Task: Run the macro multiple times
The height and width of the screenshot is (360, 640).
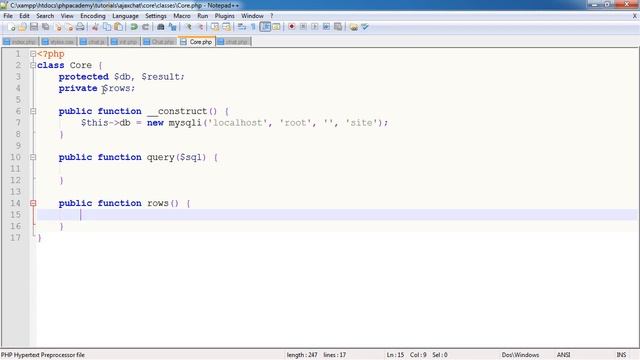Action: (x=326, y=27)
